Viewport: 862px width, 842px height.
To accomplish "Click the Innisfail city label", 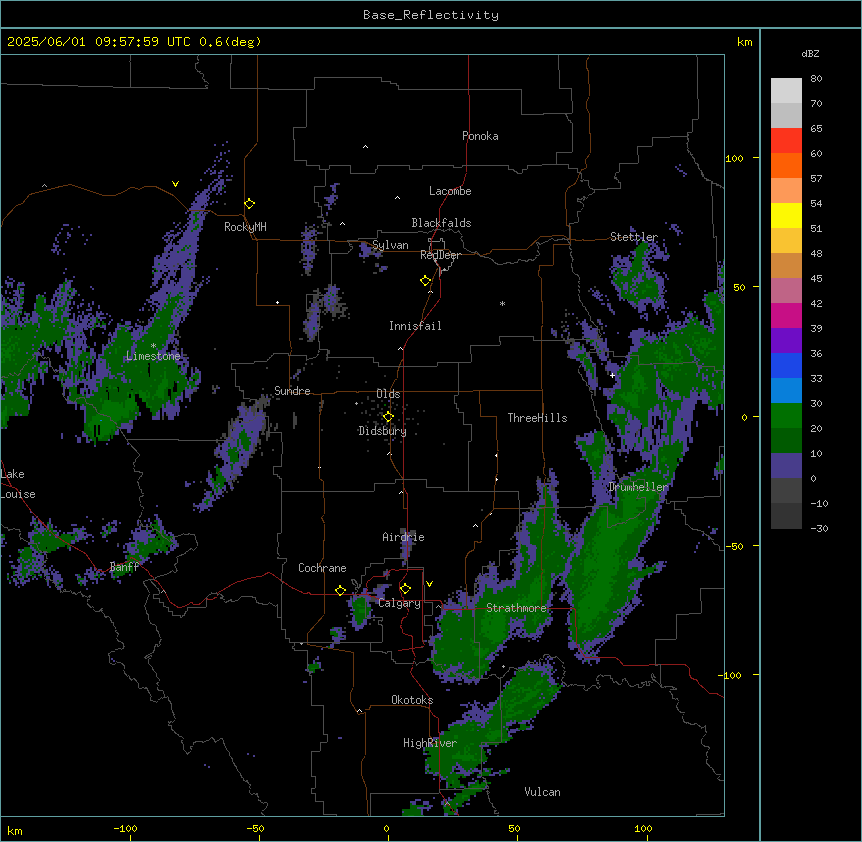I will coord(415,326).
